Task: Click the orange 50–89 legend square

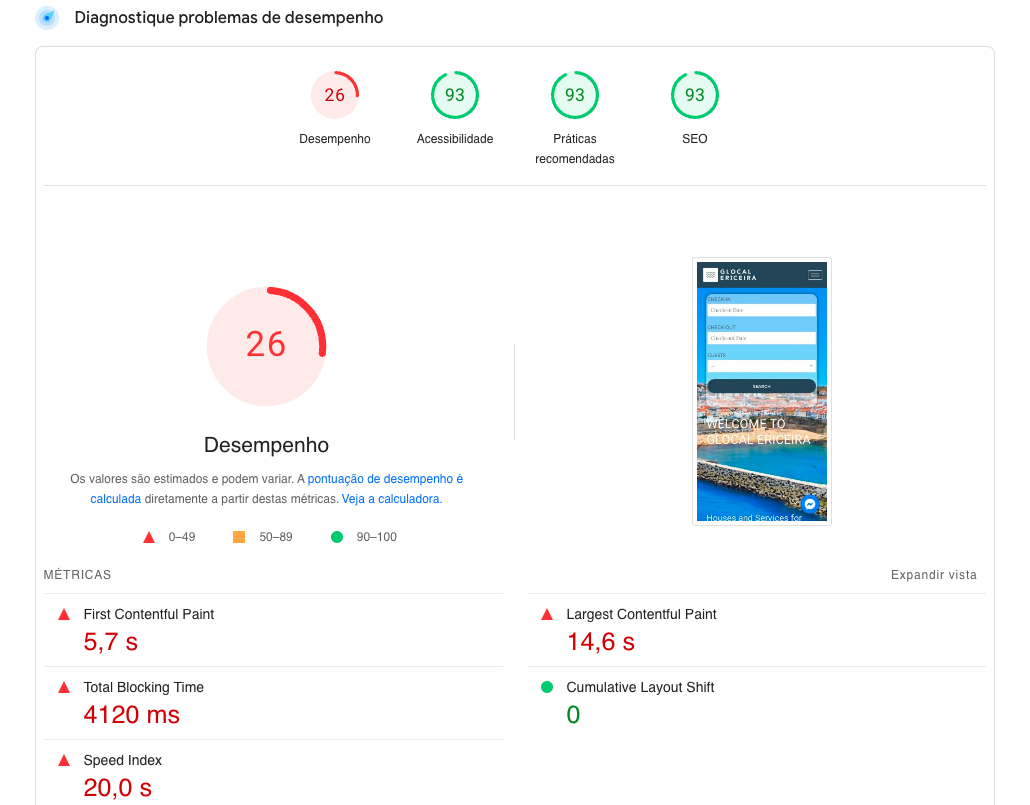Action: [239, 537]
